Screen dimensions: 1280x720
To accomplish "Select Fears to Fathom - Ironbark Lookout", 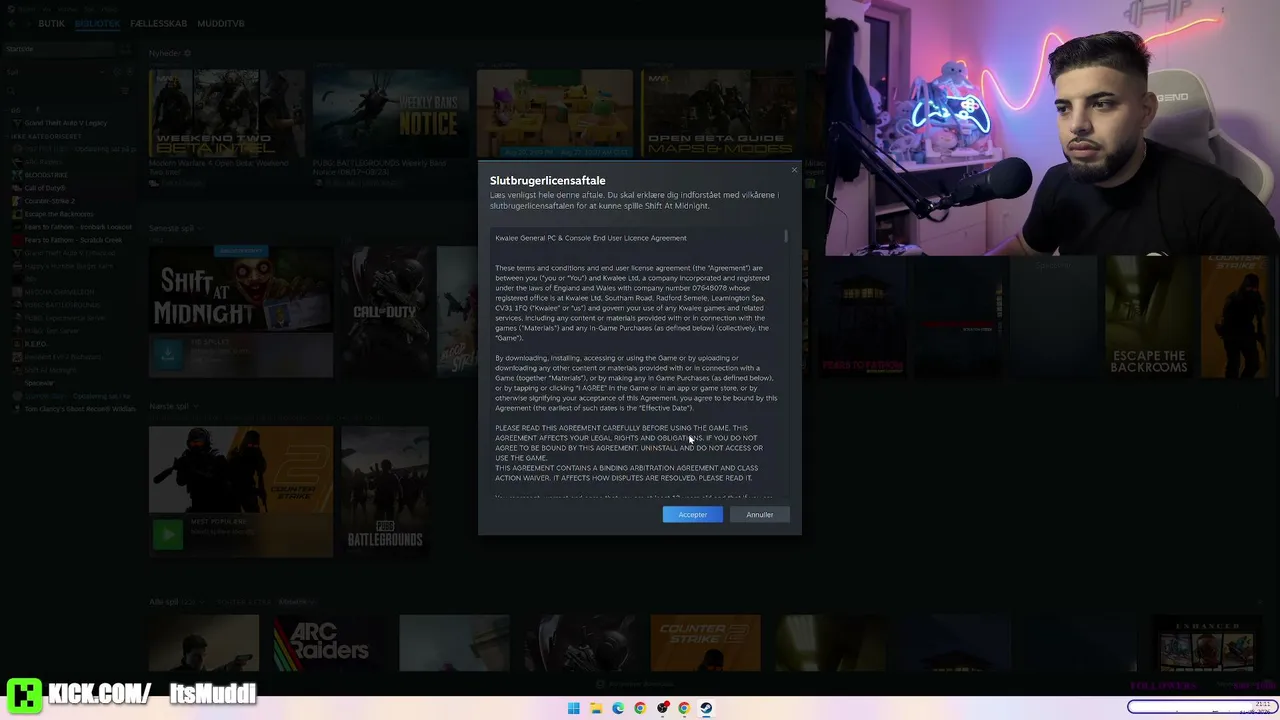I will 77,227.
